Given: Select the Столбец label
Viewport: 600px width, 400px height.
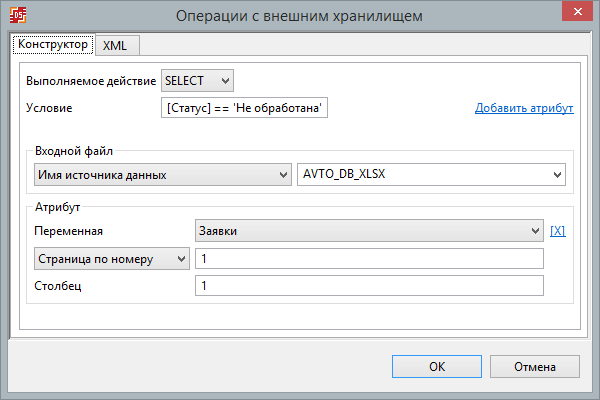Looking at the screenshot, I should pos(58,286).
